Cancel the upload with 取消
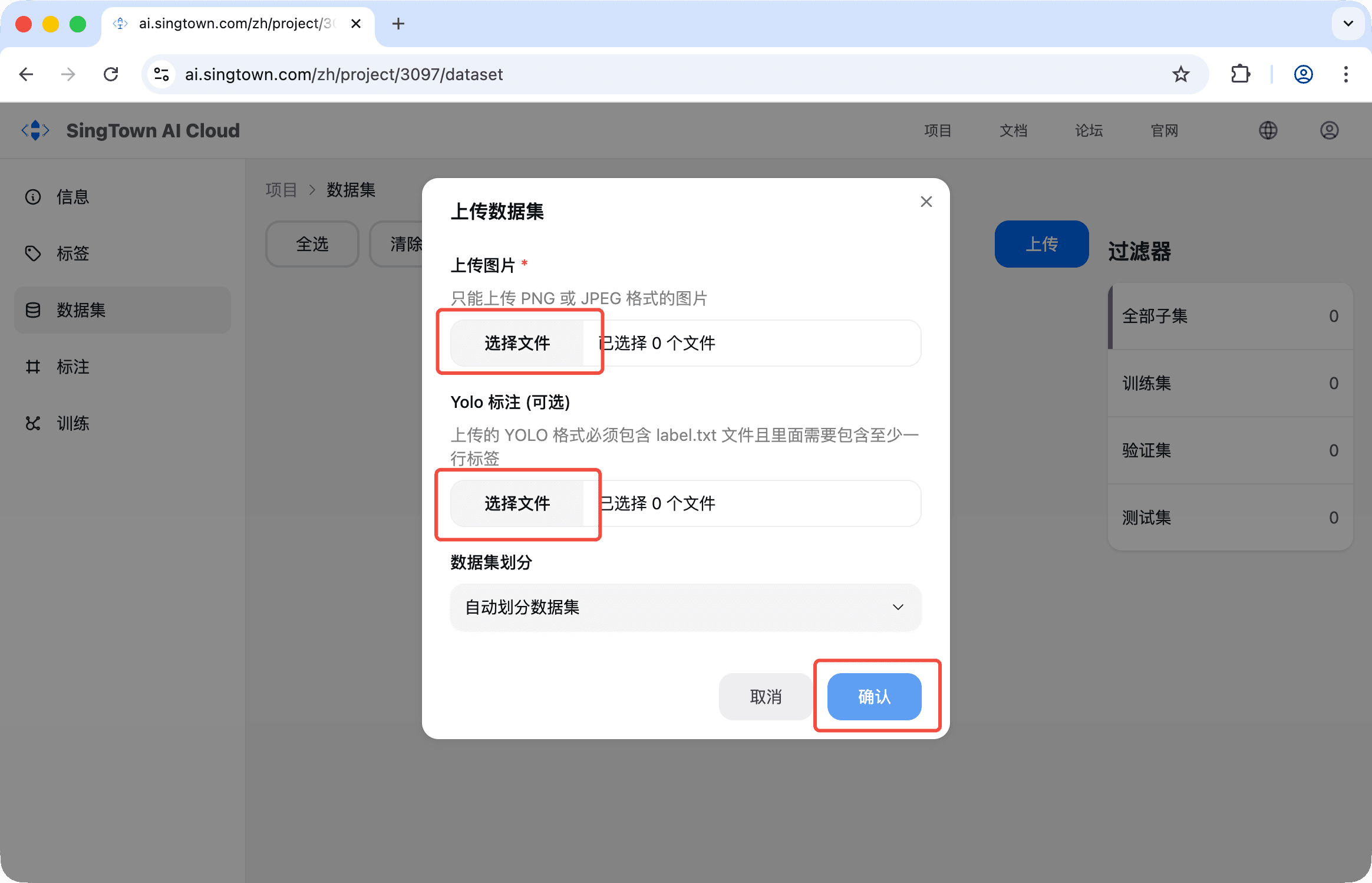The image size is (1372, 883). (x=765, y=697)
